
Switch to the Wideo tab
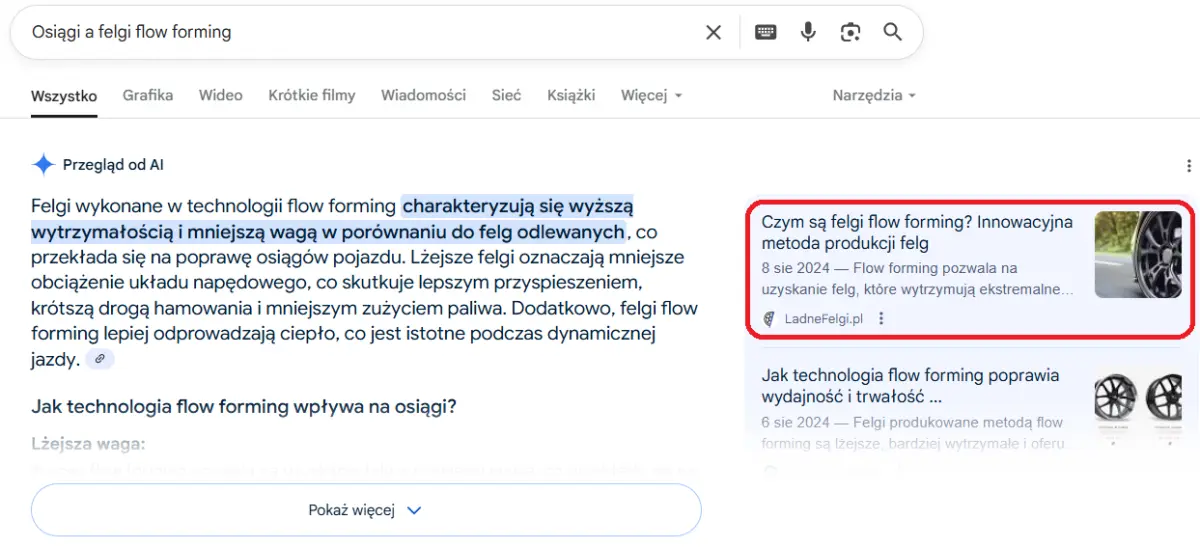click(x=220, y=95)
